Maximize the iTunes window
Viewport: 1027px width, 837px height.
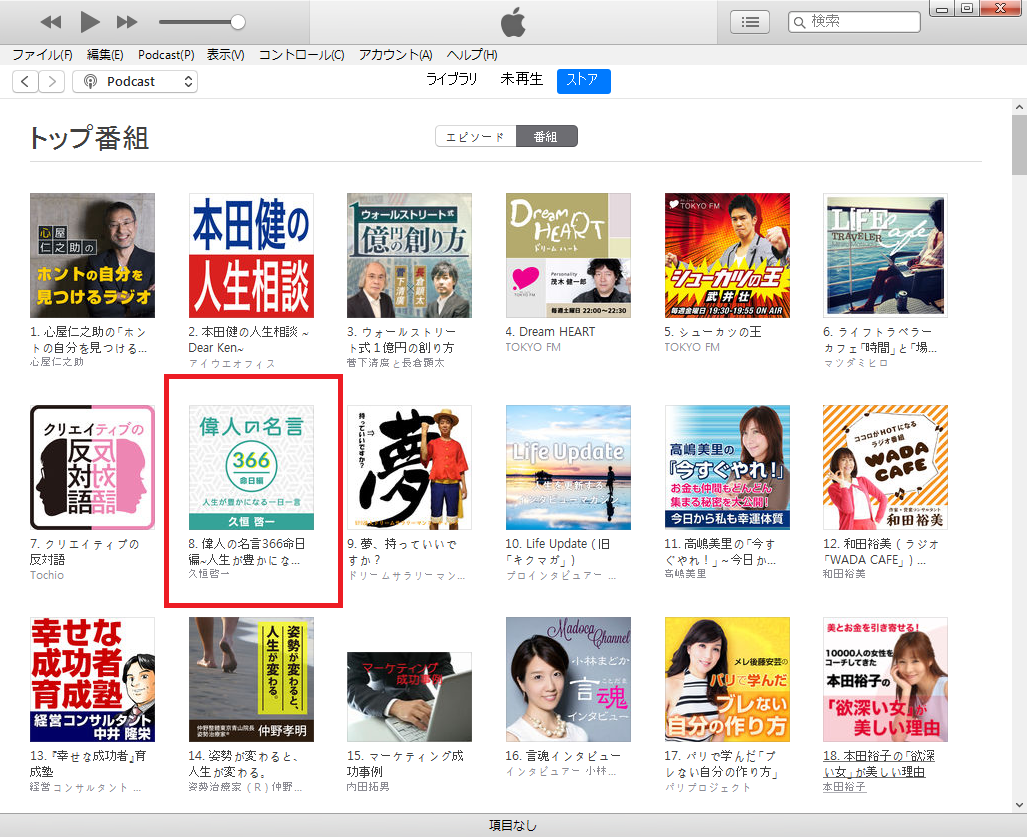click(x=967, y=9)
